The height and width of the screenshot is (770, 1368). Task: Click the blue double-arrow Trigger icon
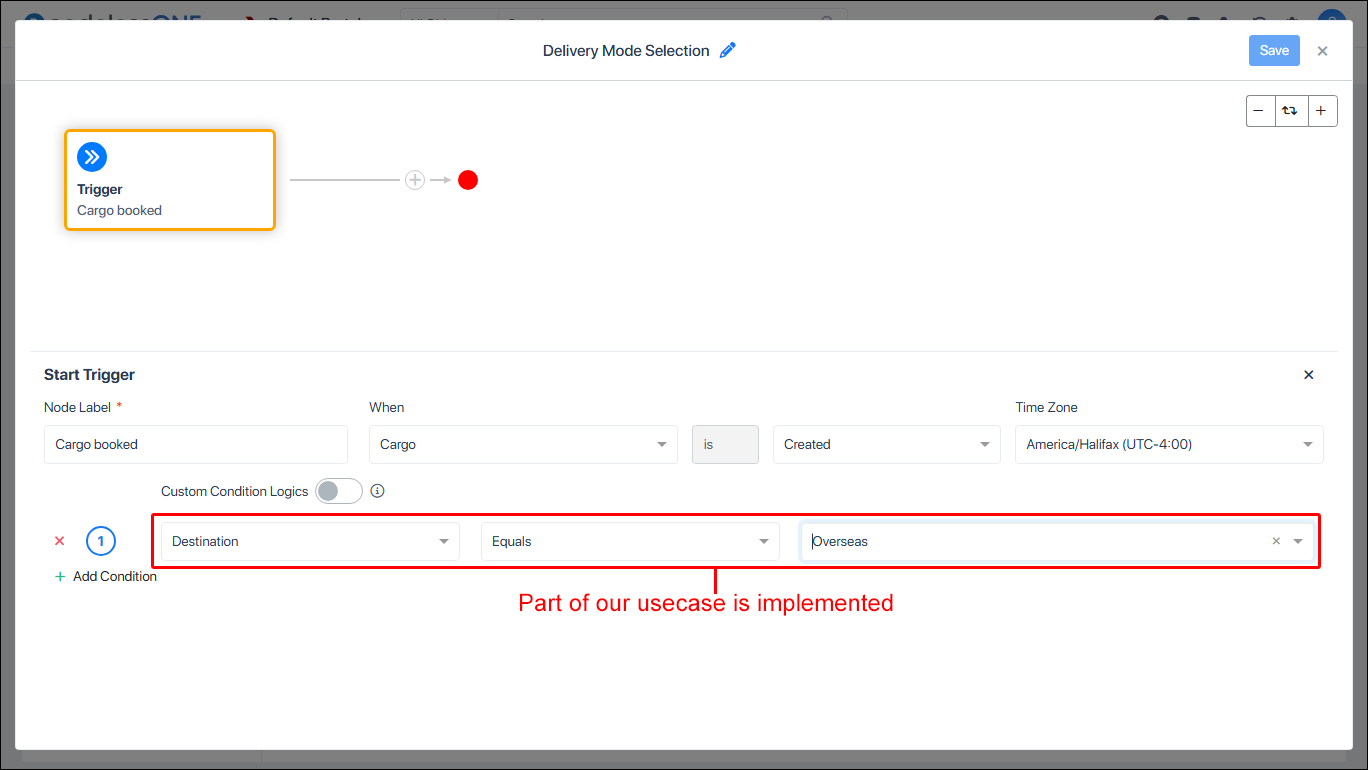click(x=92, y=157)
